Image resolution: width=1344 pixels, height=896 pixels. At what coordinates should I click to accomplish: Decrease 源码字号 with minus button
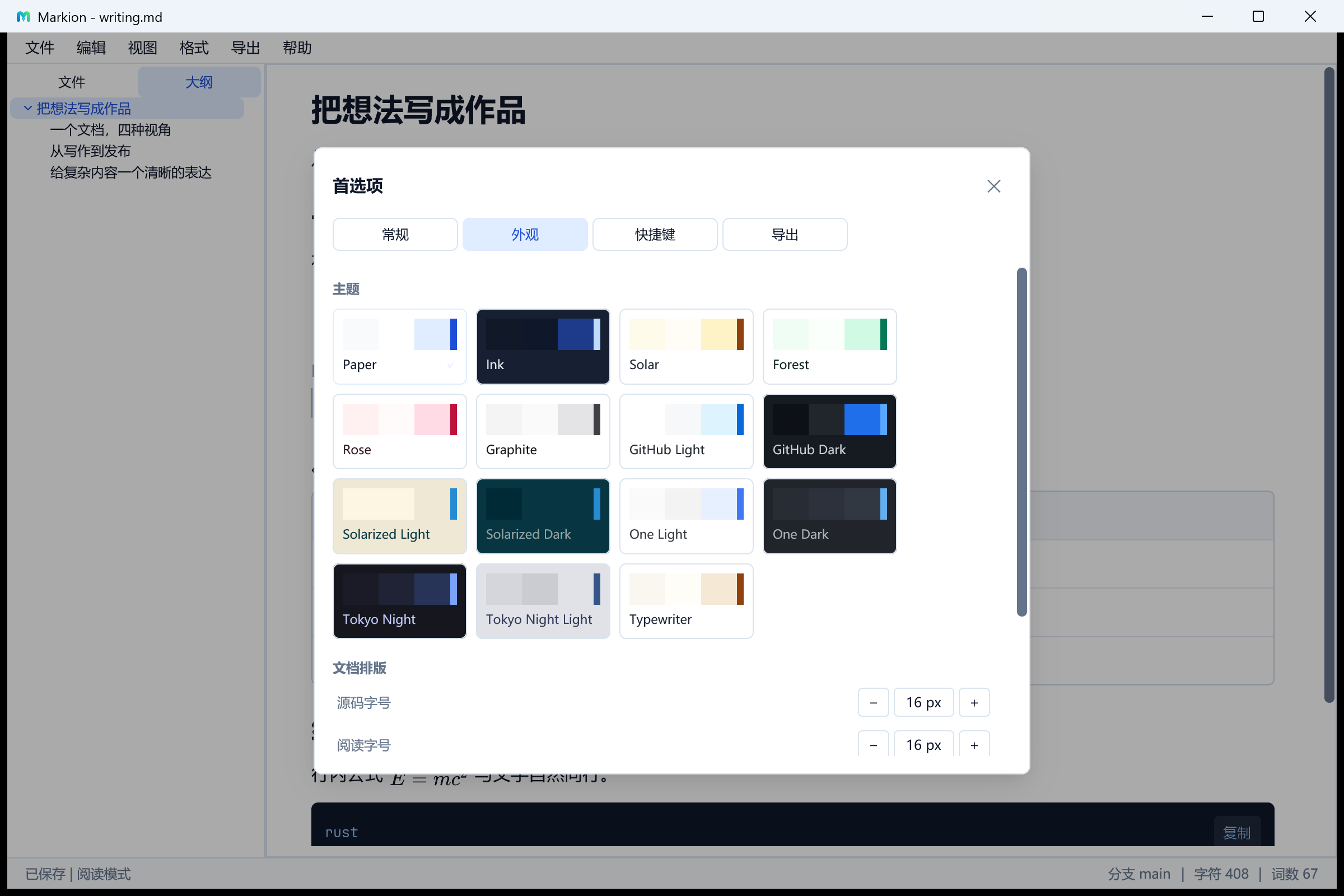[x=873, y=702]
